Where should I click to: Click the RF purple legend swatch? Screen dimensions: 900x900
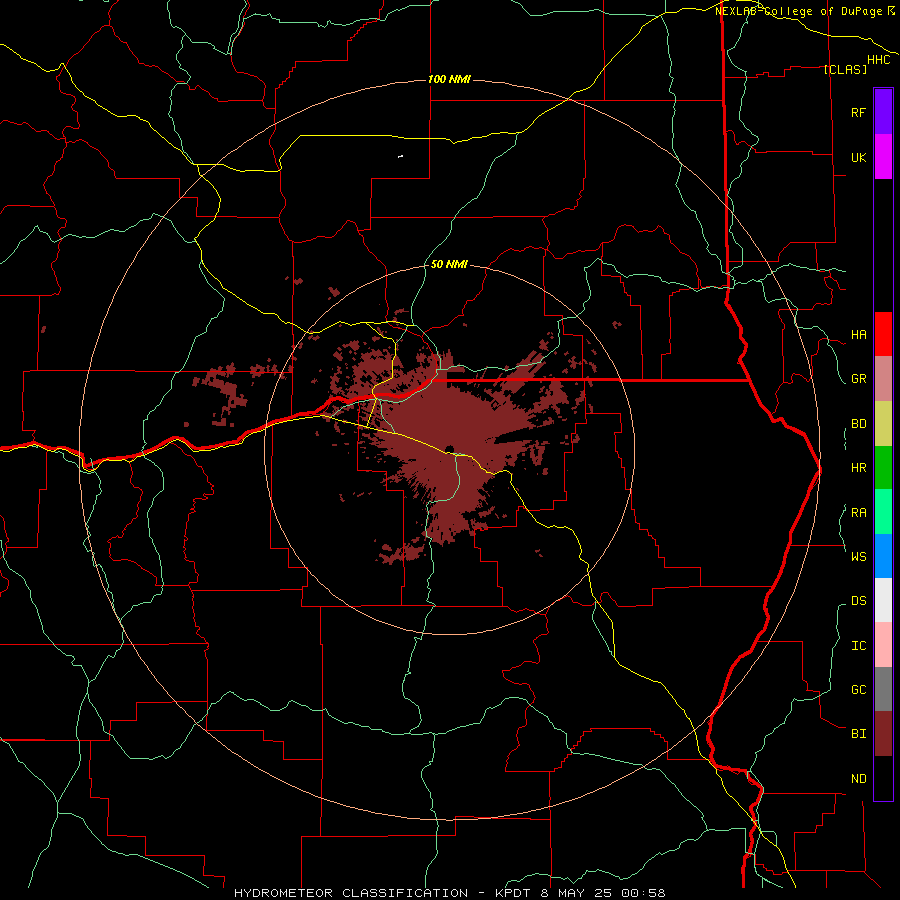click(x=883, y=112)
